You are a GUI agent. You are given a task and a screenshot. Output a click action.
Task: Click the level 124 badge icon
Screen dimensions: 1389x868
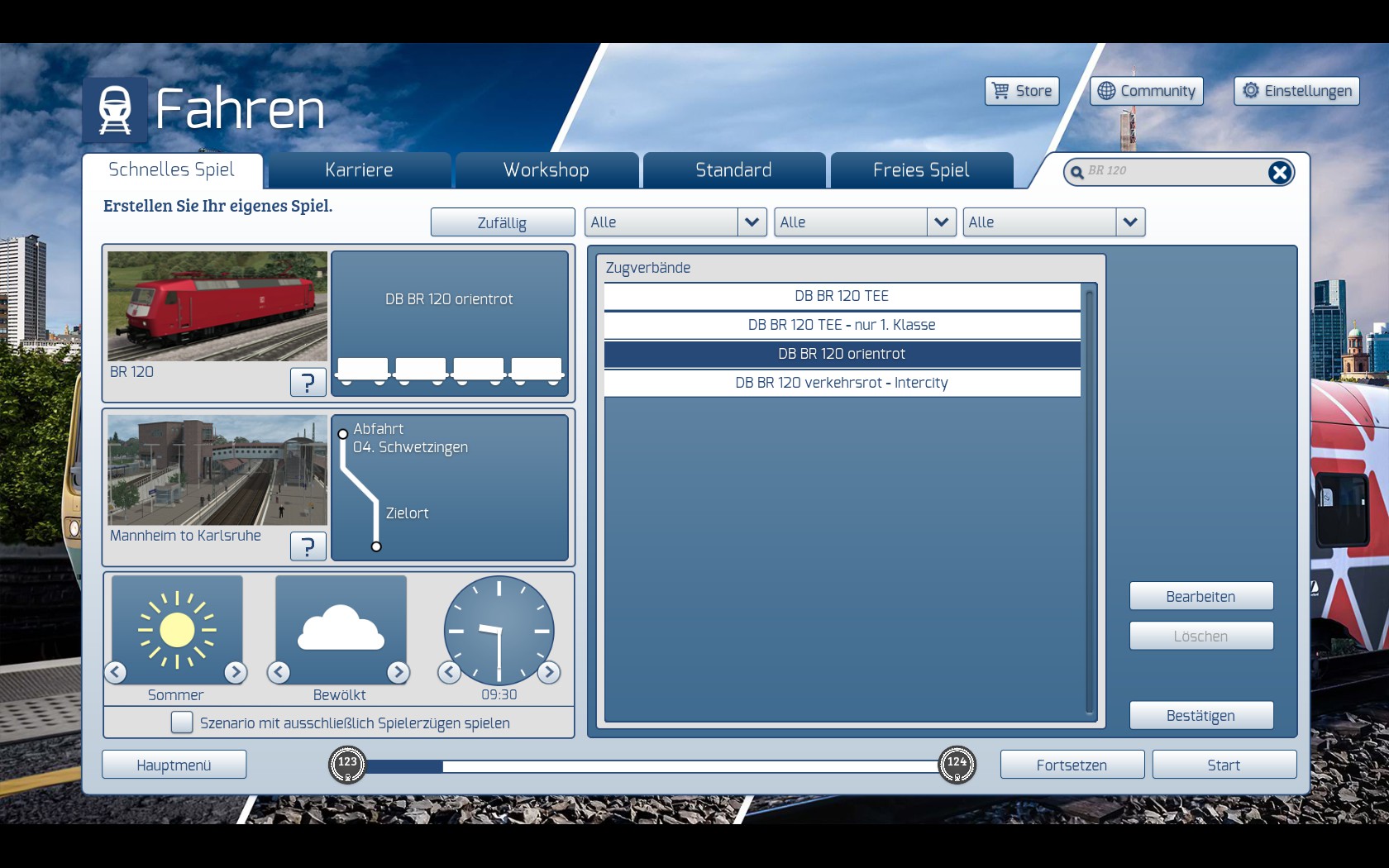[x=957, y=765]
